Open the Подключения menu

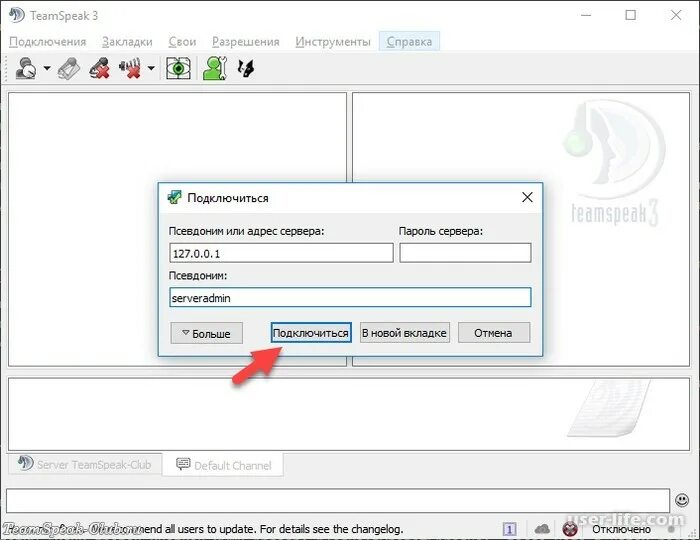click(x=47, y=42)
